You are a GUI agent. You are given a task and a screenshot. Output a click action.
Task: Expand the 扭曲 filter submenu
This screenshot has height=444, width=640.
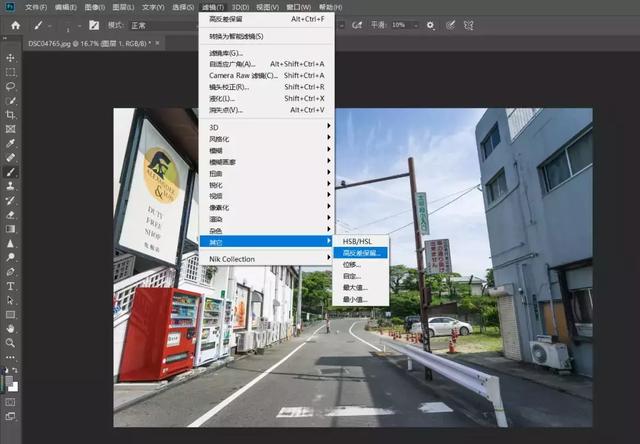267,173
